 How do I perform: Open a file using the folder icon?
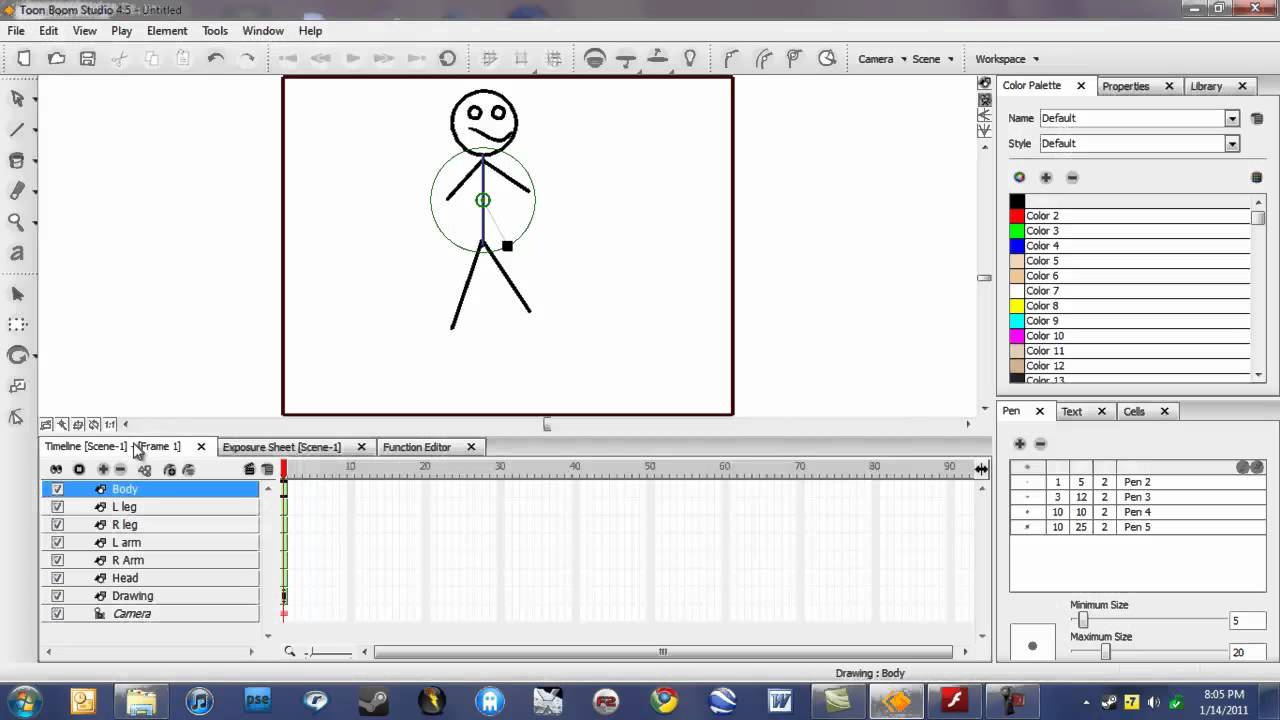pos(57,59)
